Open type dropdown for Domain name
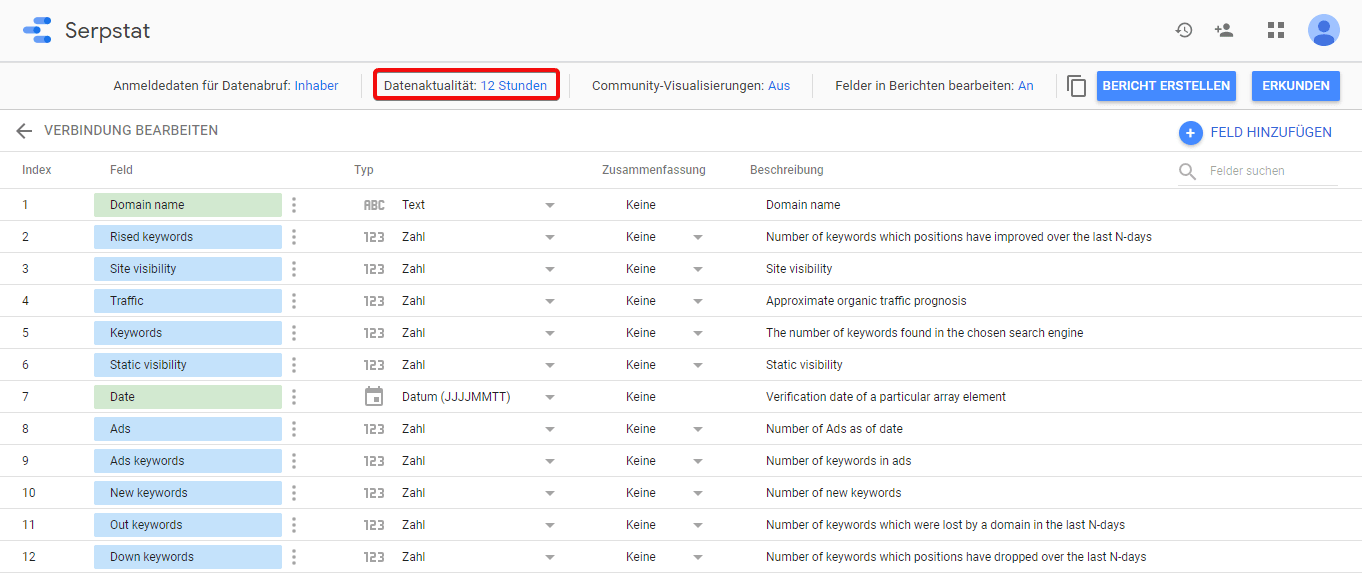1362x573 pixels. pyautogui.click(x=550, y=205)
